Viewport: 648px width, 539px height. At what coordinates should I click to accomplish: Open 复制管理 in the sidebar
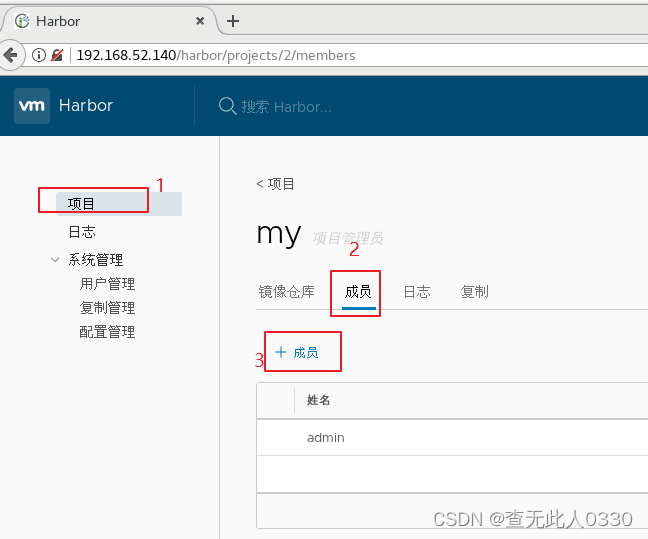pos(107,308)
